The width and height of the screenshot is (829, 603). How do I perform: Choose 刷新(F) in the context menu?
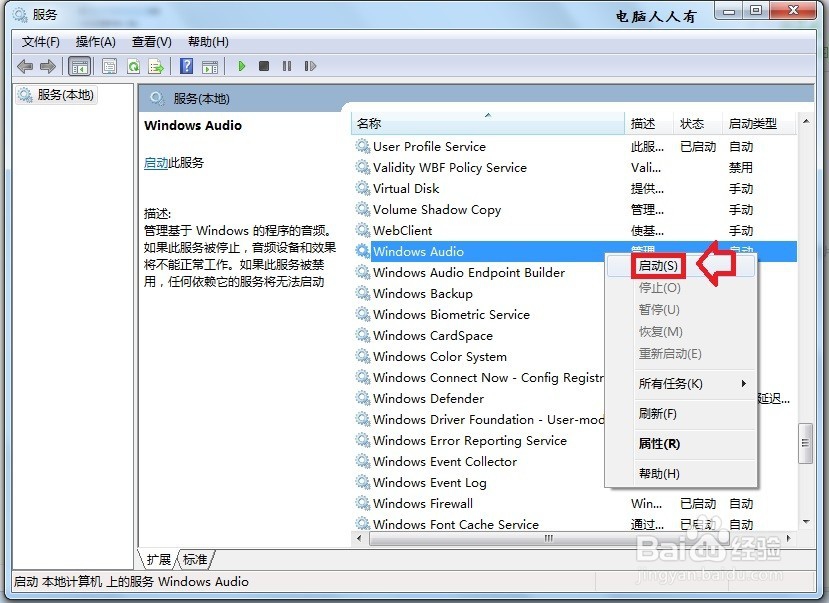coord(682,414)
